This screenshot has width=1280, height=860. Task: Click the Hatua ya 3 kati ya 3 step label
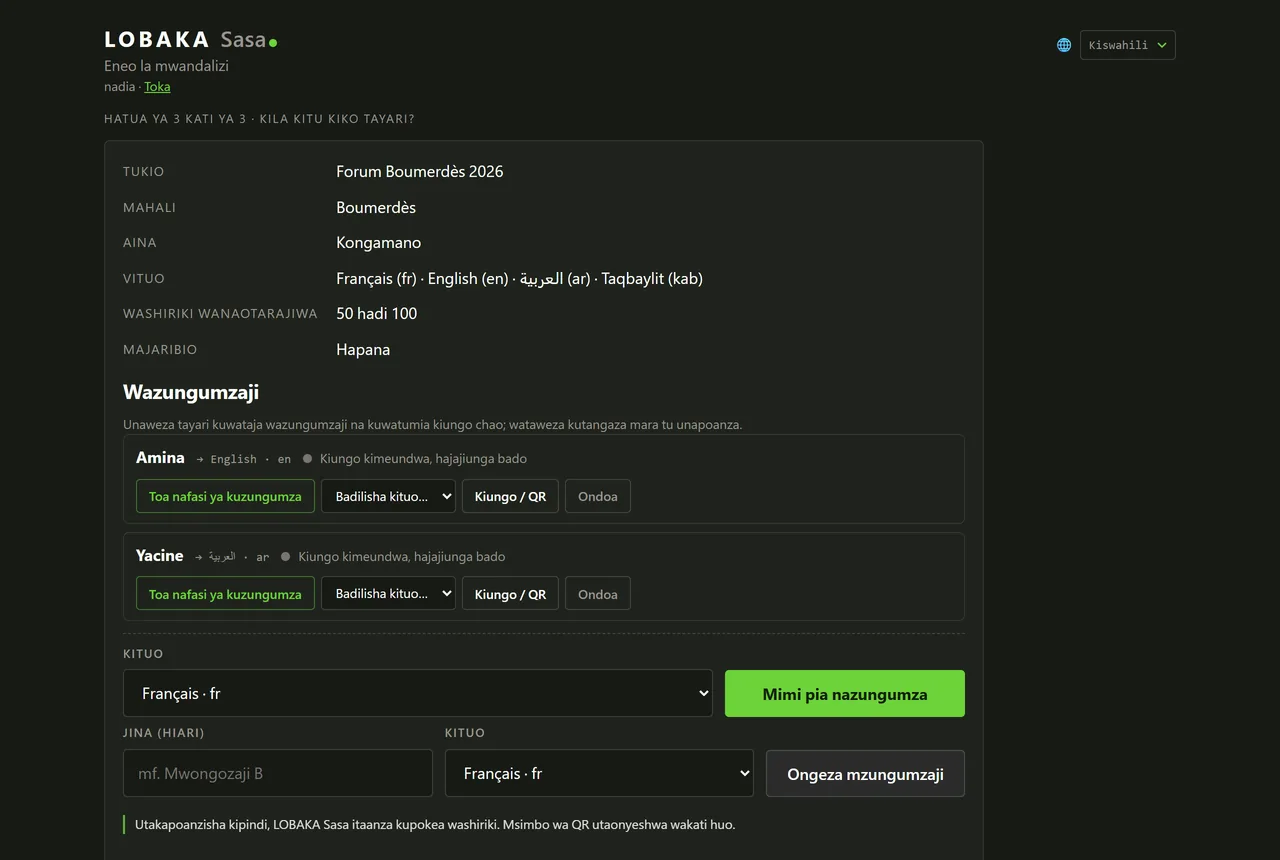[x=259, y=119]
